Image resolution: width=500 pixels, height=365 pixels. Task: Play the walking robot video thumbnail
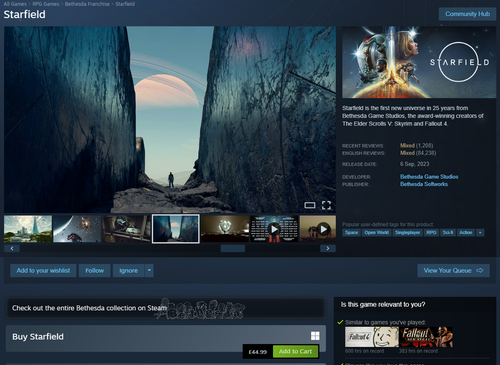tap(318, 229)
